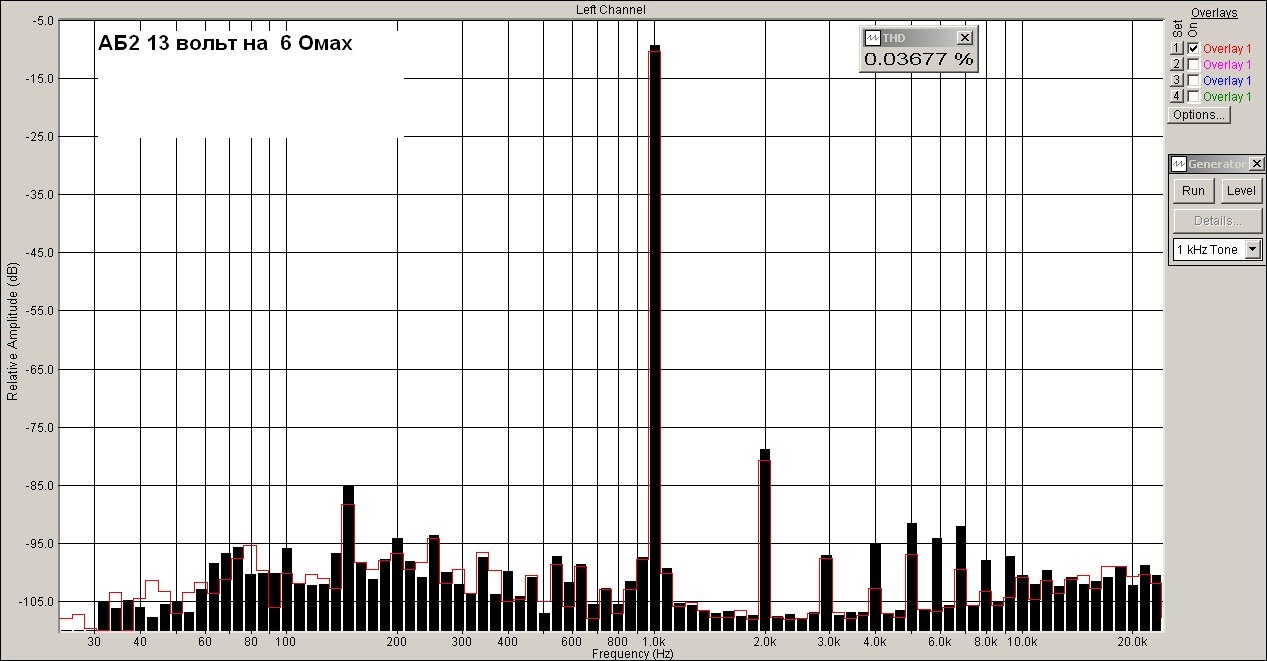
Task: Click the 100 Hz frequency tick label
Action: [x=286, y=641]
